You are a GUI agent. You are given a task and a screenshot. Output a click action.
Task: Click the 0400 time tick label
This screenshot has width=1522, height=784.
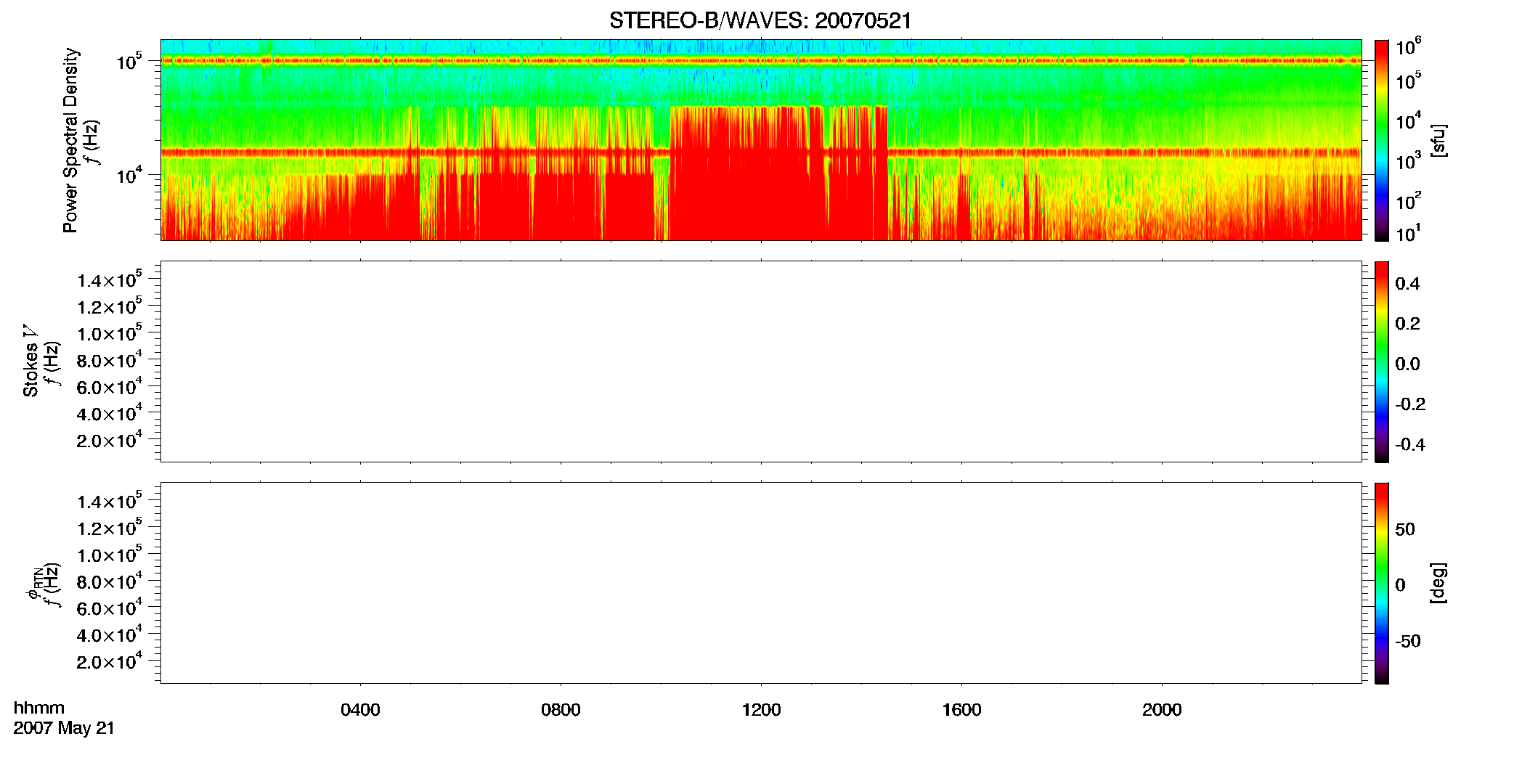click(360, 710)
